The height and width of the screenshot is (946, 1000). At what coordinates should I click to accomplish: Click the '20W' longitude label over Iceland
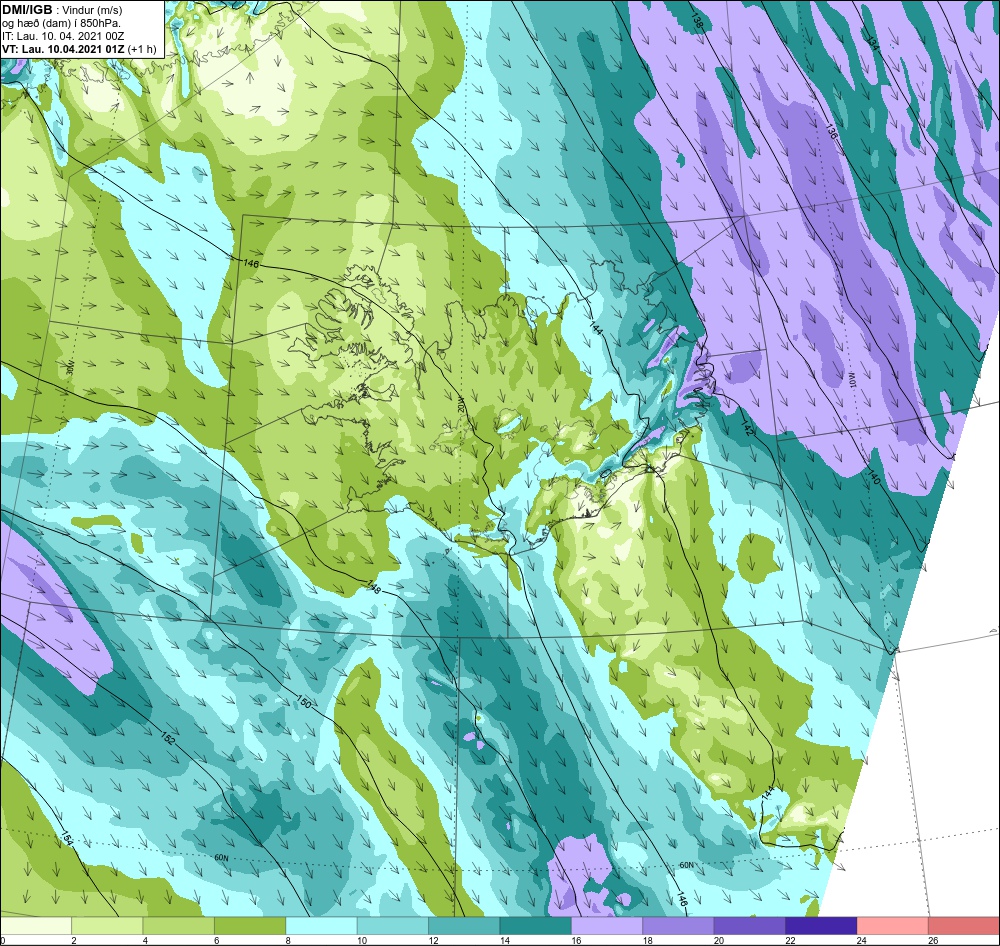[x=461, y=404]
